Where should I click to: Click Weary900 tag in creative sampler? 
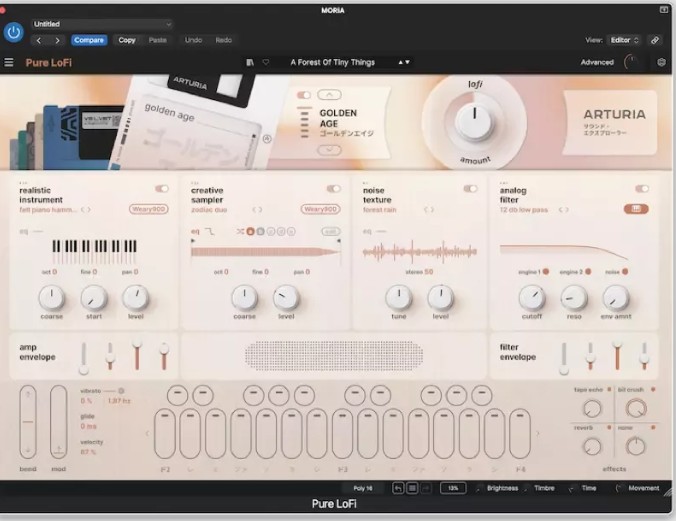(320, 209)
